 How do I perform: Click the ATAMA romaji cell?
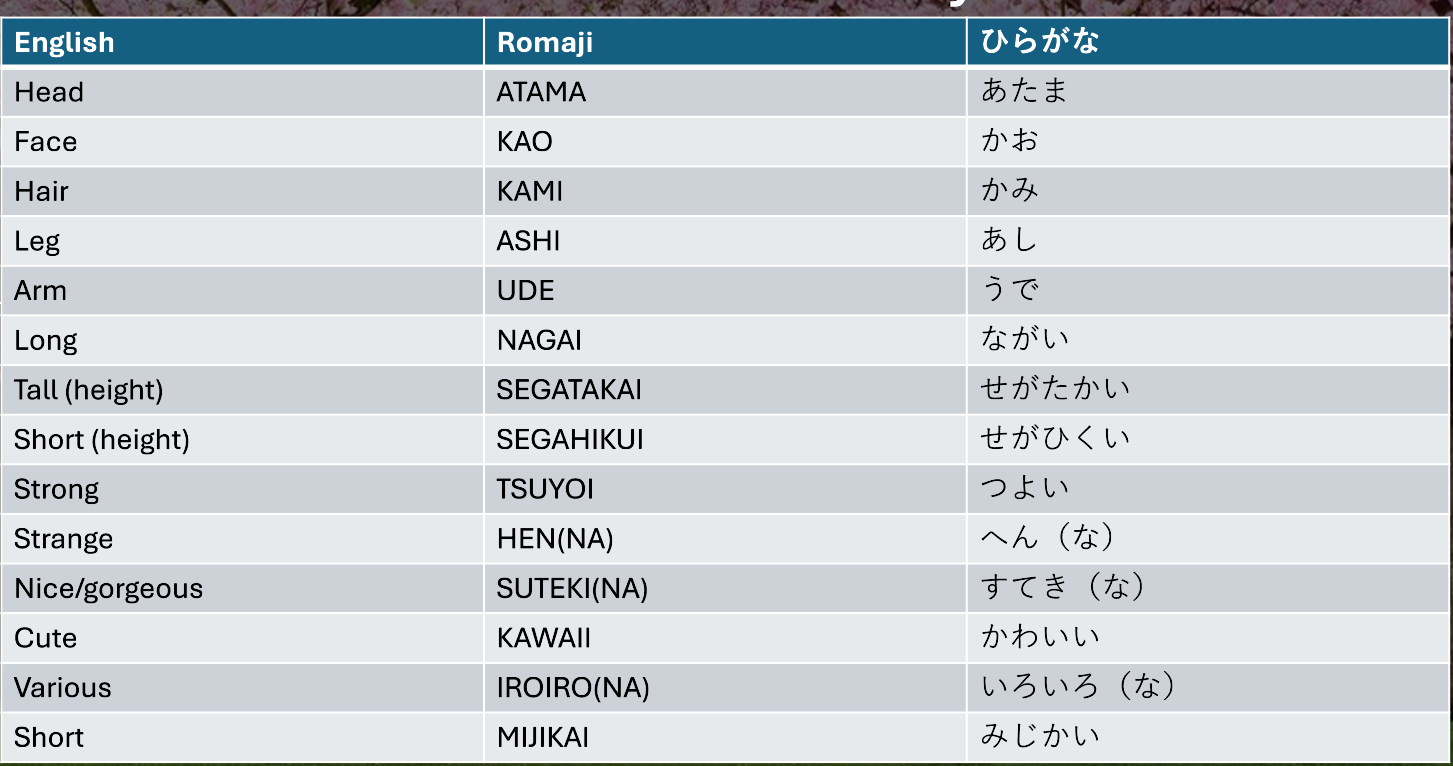pos(541,92)
